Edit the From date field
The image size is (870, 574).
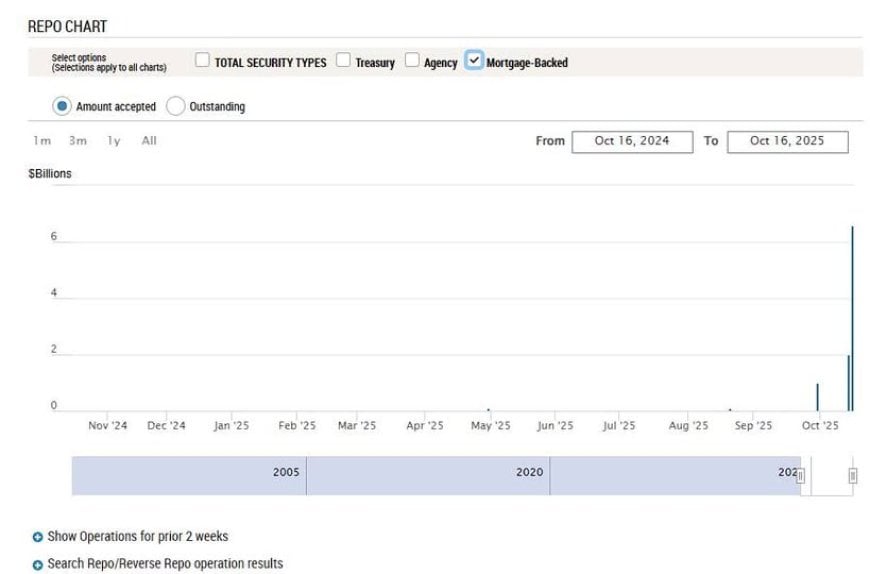pyautogui.click(x=633, y=141)
